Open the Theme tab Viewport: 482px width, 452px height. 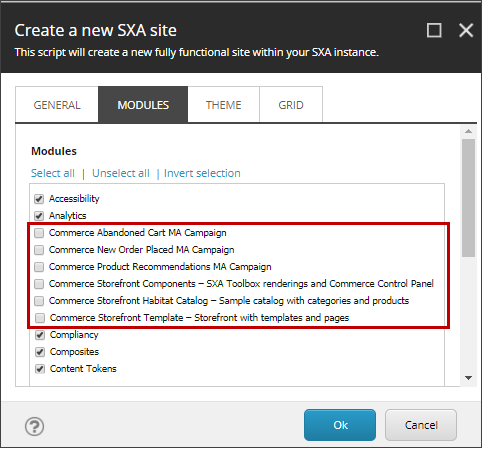click(223, 105)
